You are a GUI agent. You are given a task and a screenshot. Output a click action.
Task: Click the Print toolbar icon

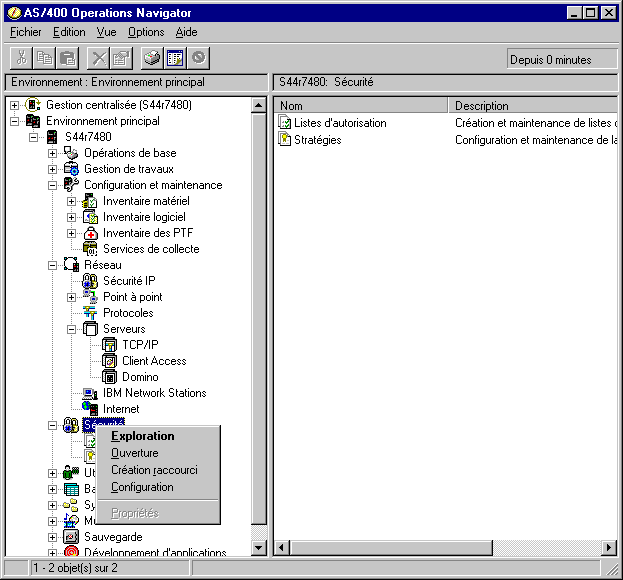click(x=153, y=58)
